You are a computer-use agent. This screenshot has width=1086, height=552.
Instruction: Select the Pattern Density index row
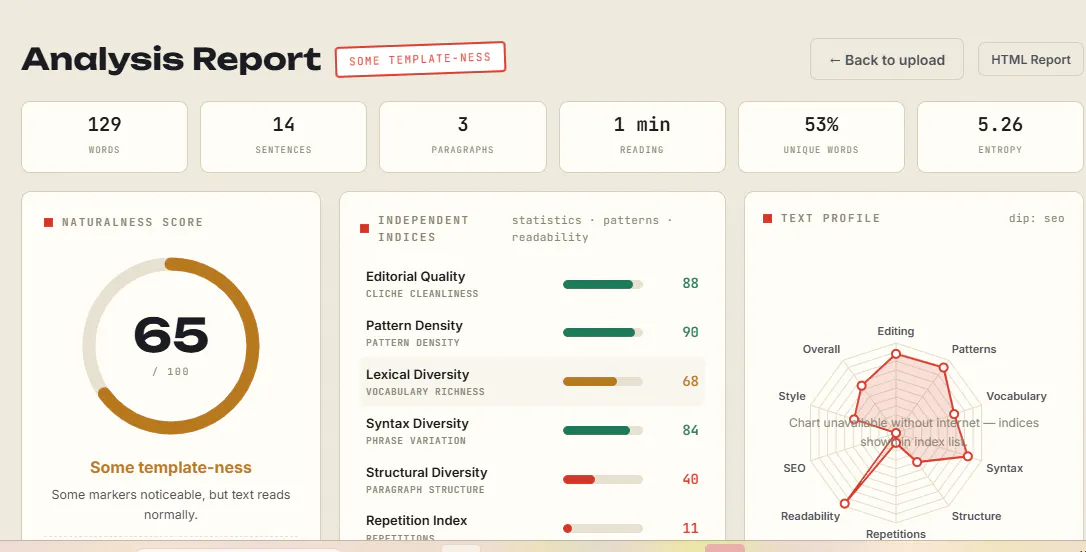click(x=532, y=332)
